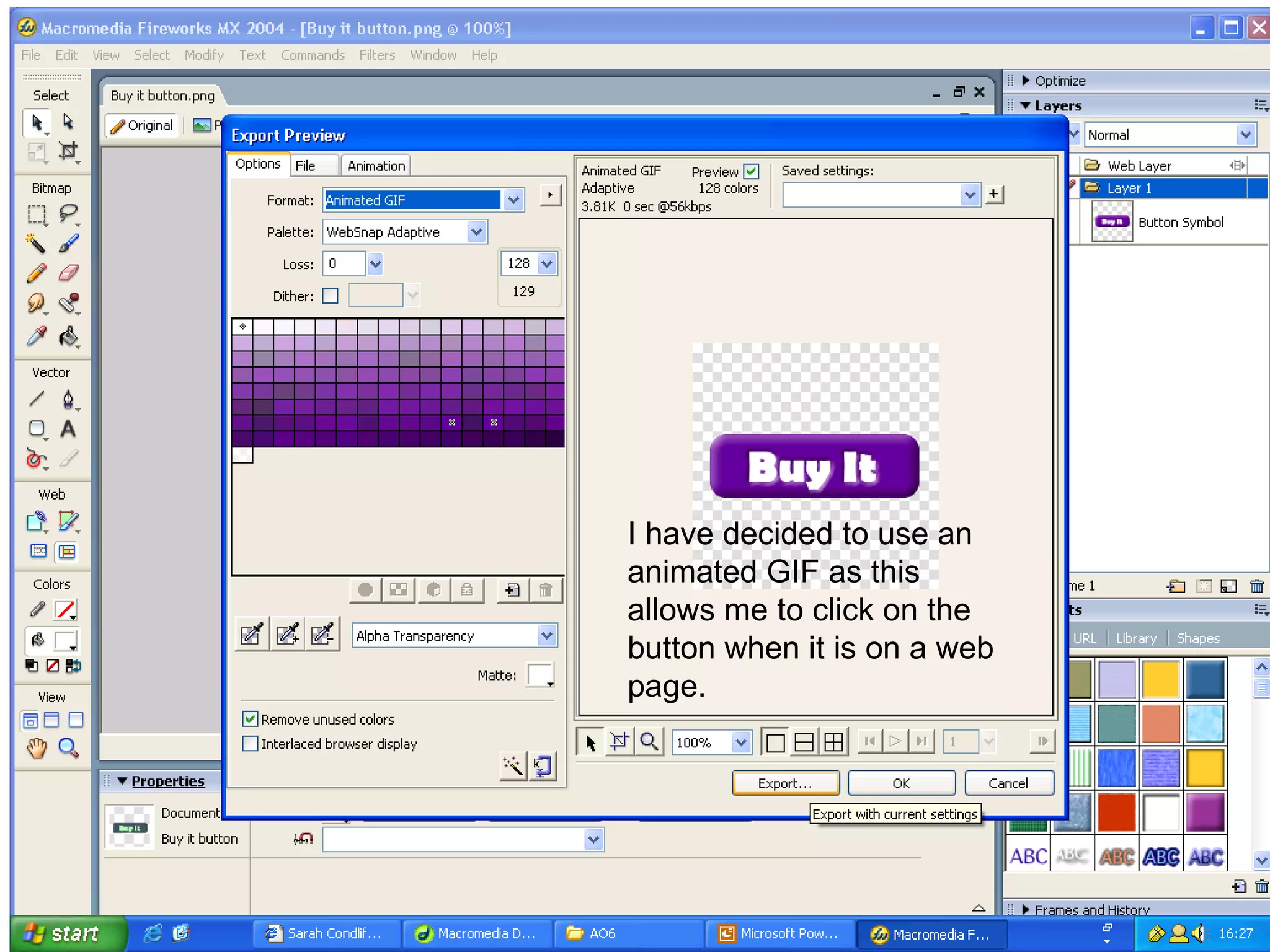Image resolution: width=1270 pixels, height=952 pixels.
Task: Select the Pencil tool
Action: pos(37,273)
